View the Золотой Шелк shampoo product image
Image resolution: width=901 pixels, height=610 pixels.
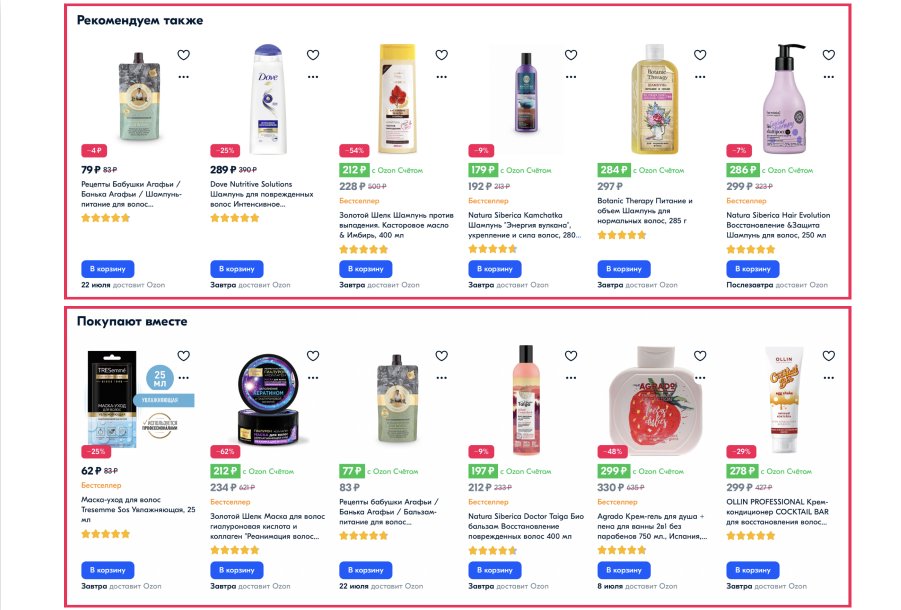pos(396,98)
